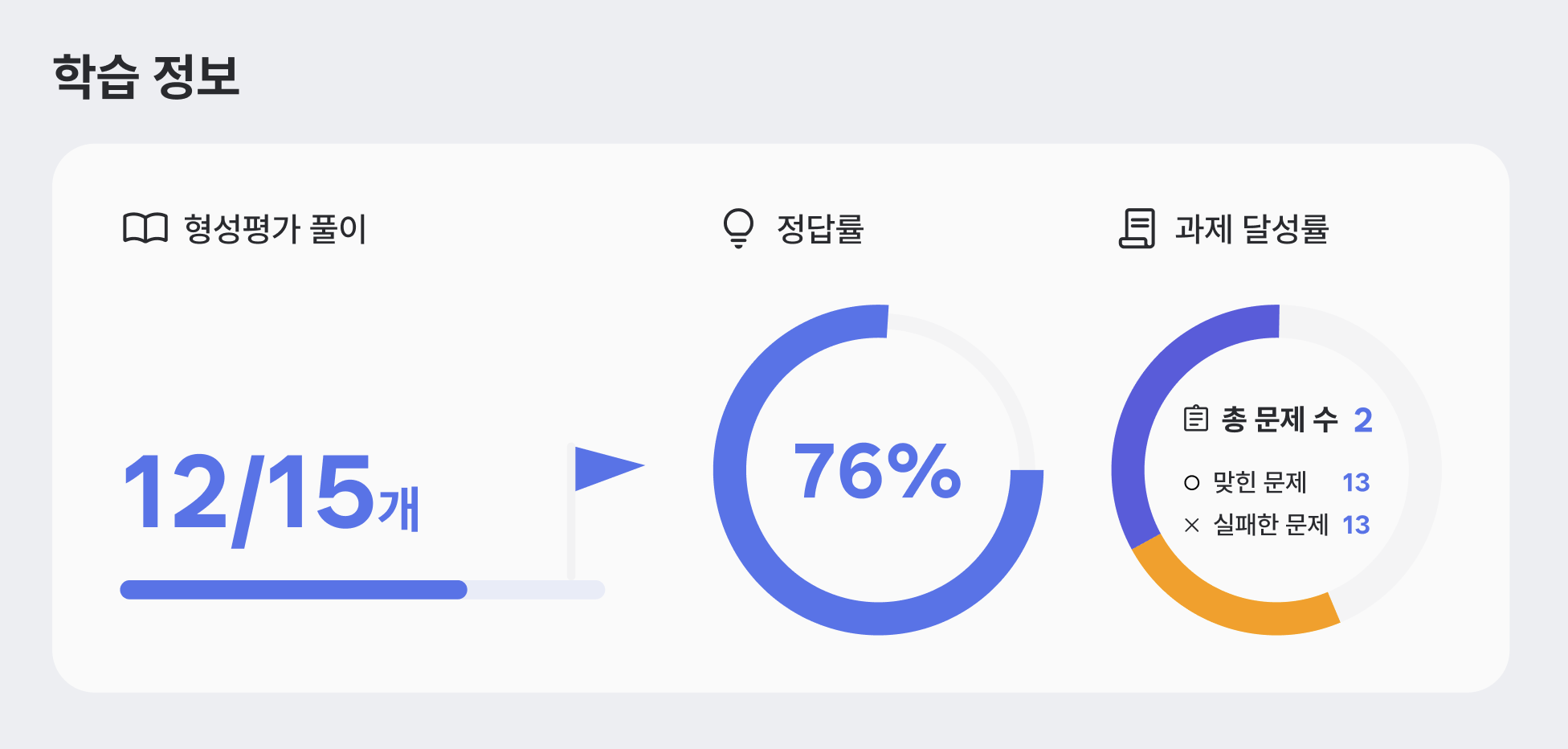1568x749 pixels.
Task: Click the document icon beside 과제 달성률
Action: tap(1137, 228)
